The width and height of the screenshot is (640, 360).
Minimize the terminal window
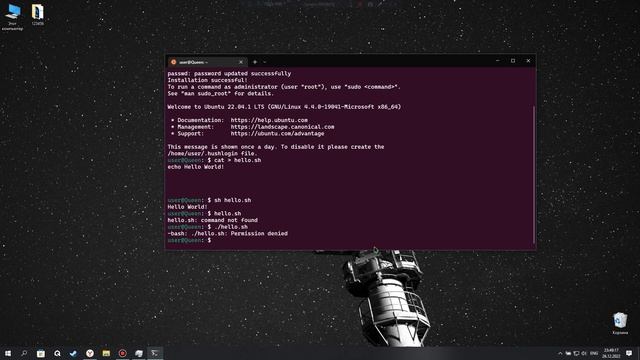tap(498, 61)
